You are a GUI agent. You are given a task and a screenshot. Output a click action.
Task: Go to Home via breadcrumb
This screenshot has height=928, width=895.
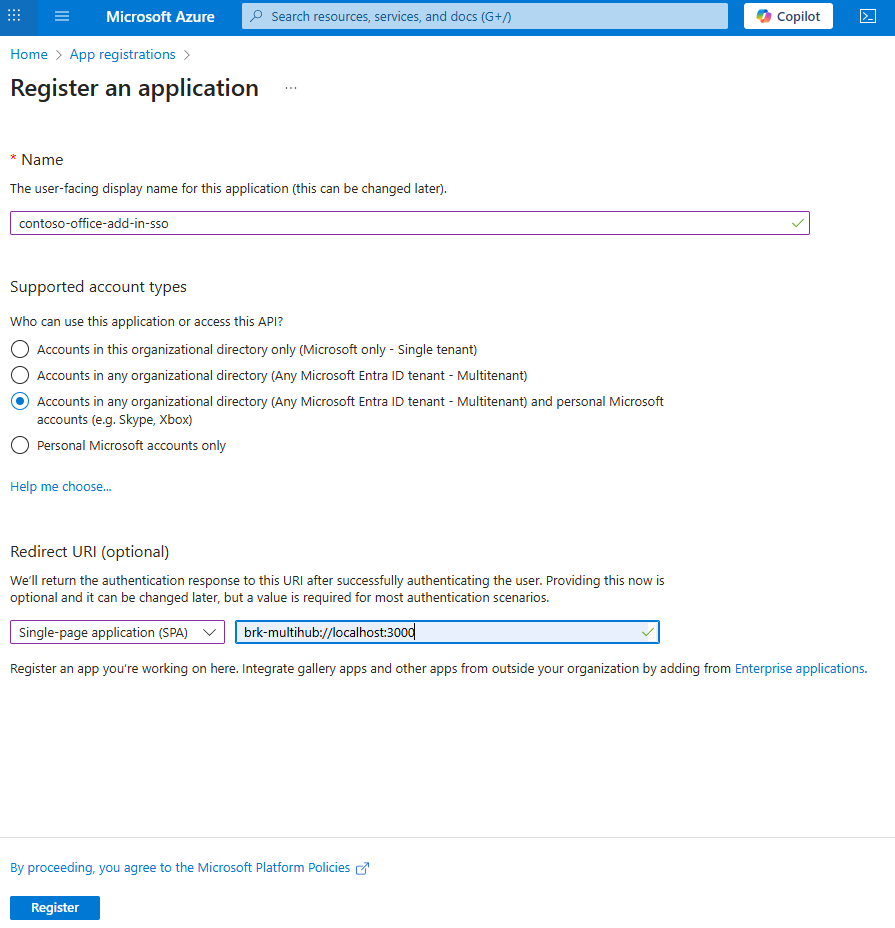coord(28,54)
